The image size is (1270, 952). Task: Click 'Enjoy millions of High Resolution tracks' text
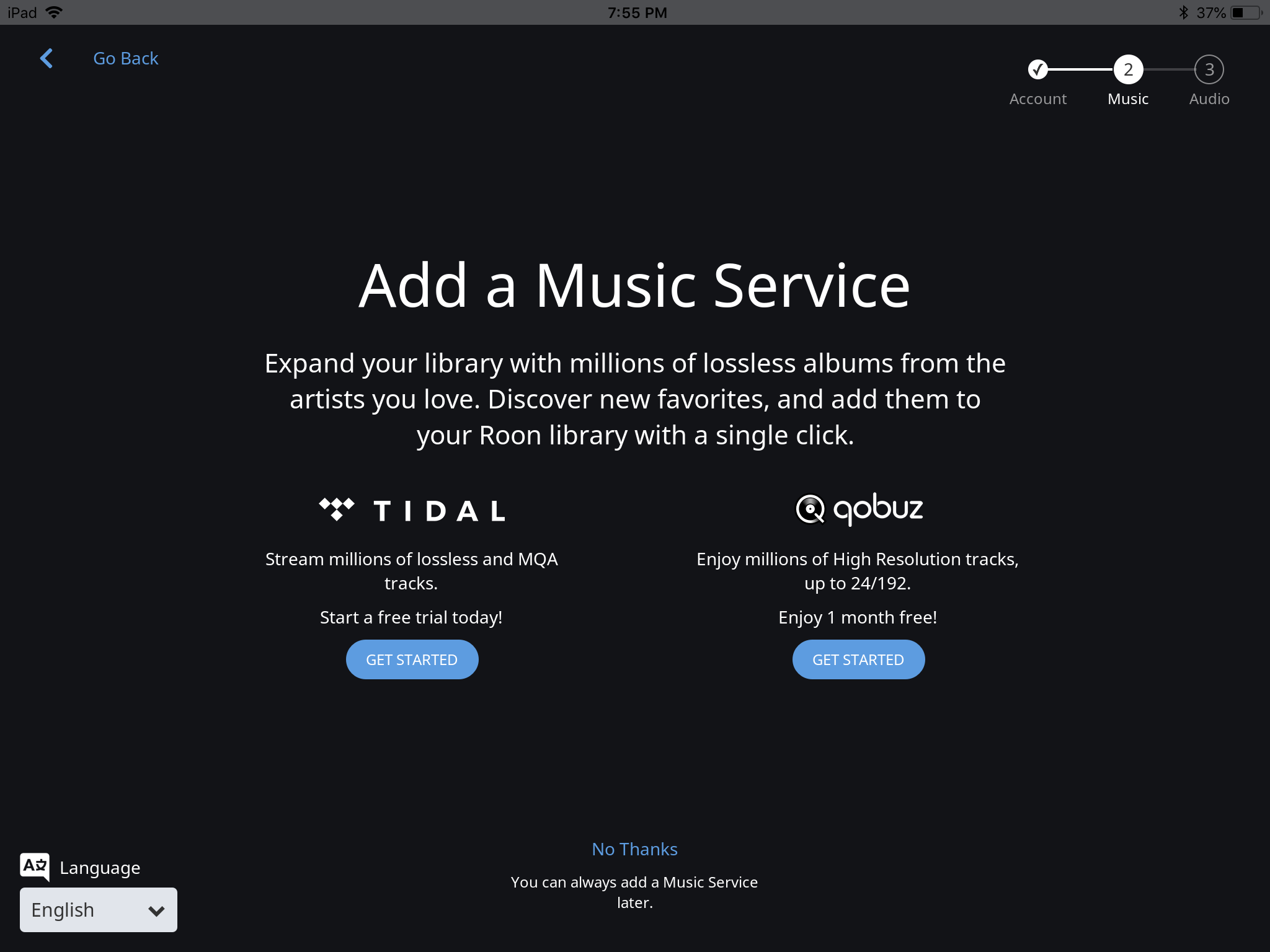pyautogui.click(x=858, y=571)
